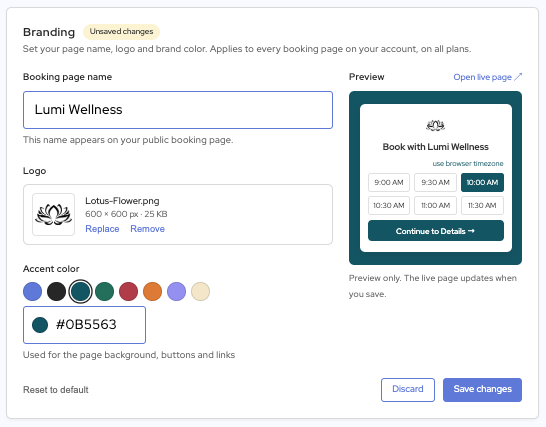Click the accent color hex input

[84, 325]
